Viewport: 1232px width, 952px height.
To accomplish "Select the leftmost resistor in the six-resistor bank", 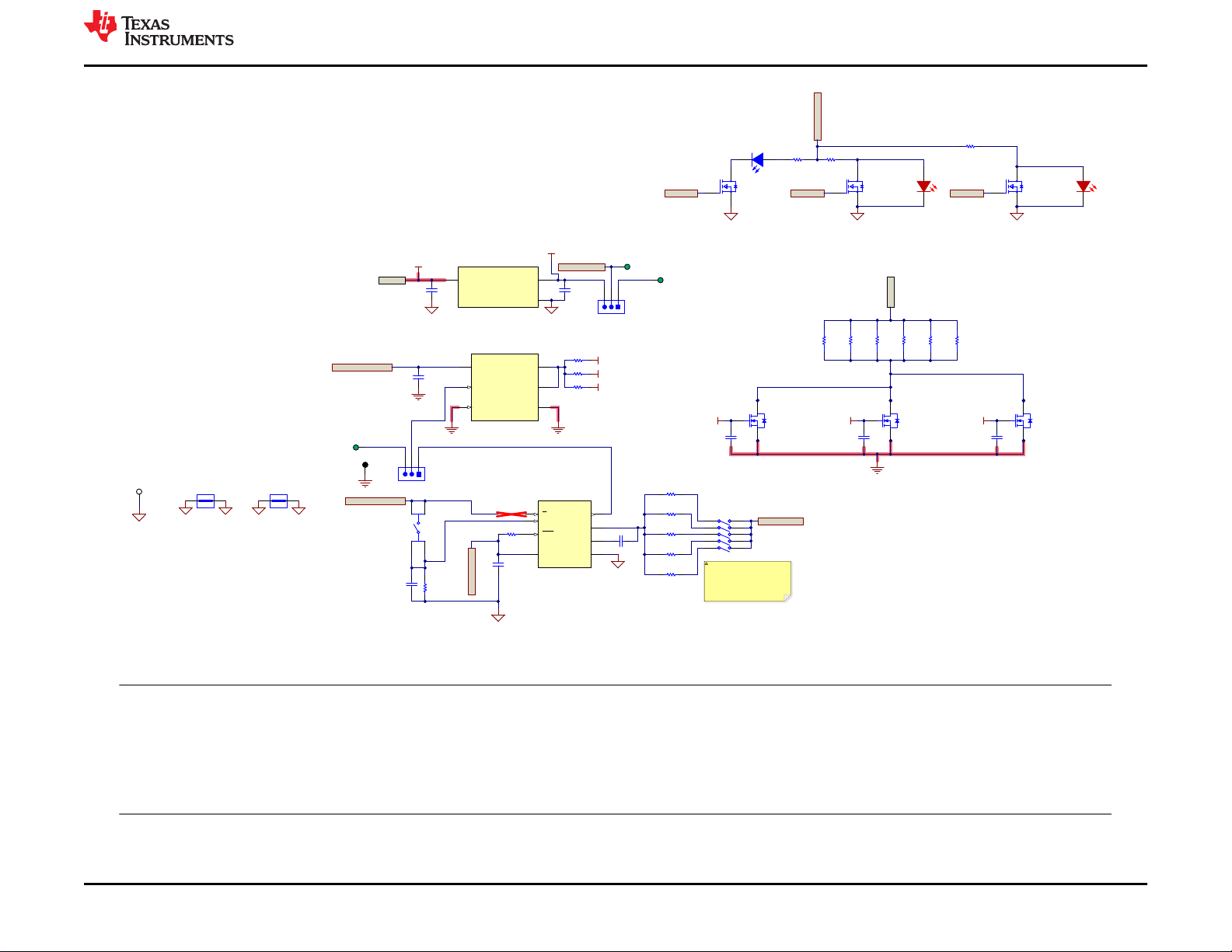I will (824, 340).
